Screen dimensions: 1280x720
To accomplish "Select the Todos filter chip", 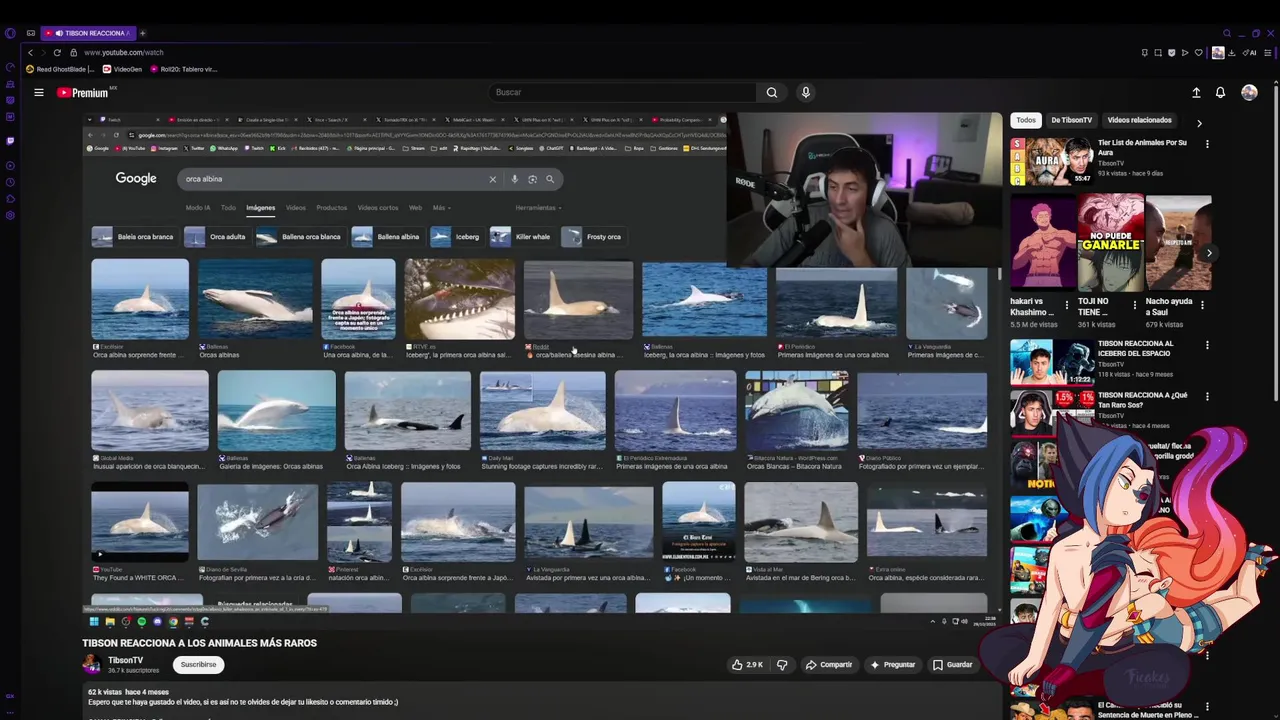I will click(1026, 120).
